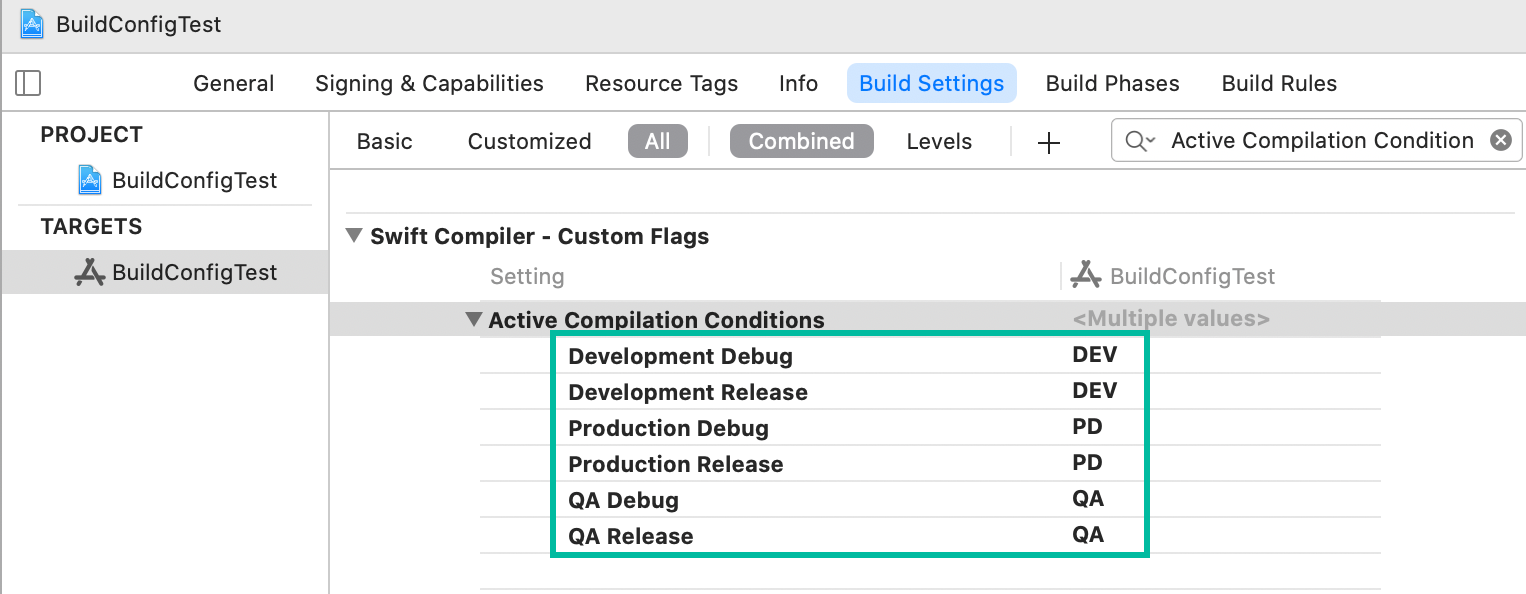Open the Signing & Capabilities tab

point(429,84)
